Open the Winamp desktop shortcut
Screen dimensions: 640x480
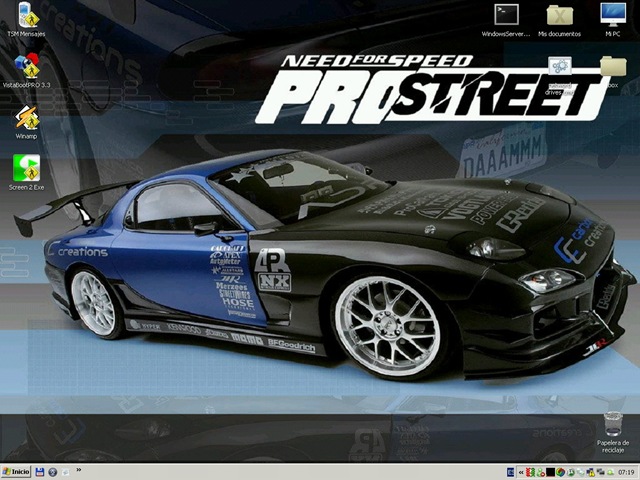click(27, 122)
